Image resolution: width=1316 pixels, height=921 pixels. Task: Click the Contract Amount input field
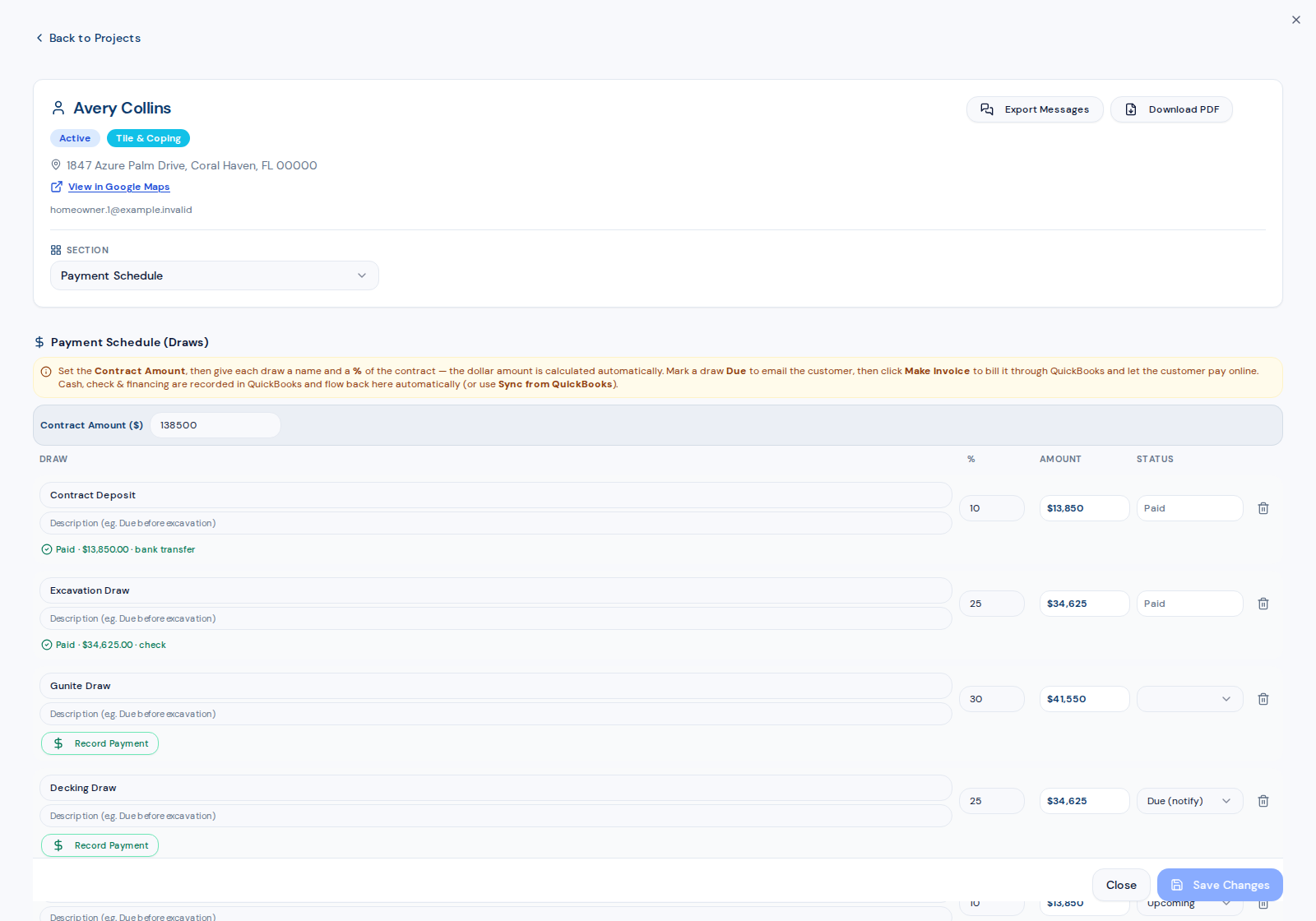click(215, 425)
